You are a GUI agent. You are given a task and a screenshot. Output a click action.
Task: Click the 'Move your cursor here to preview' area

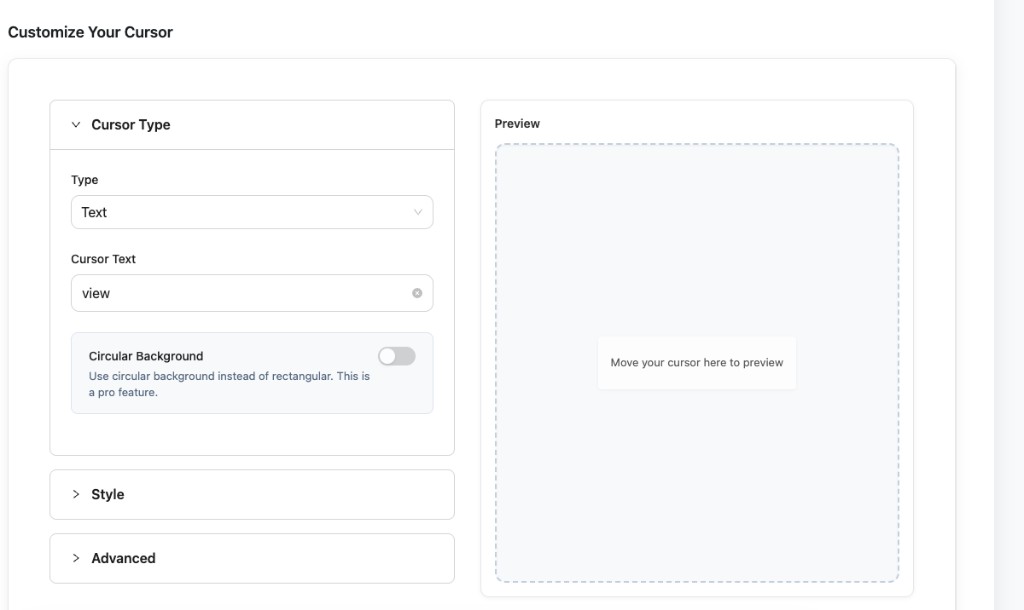pos(696,362)
